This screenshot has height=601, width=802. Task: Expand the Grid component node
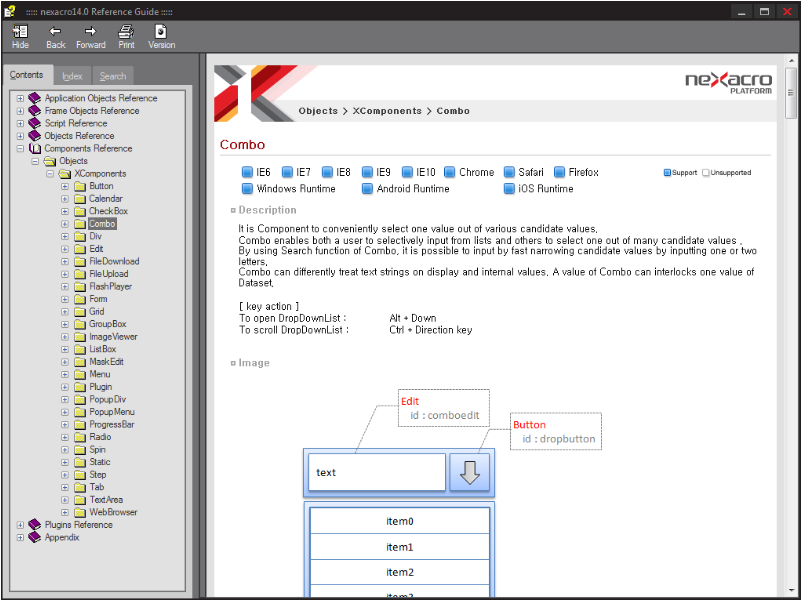[65, 312]
